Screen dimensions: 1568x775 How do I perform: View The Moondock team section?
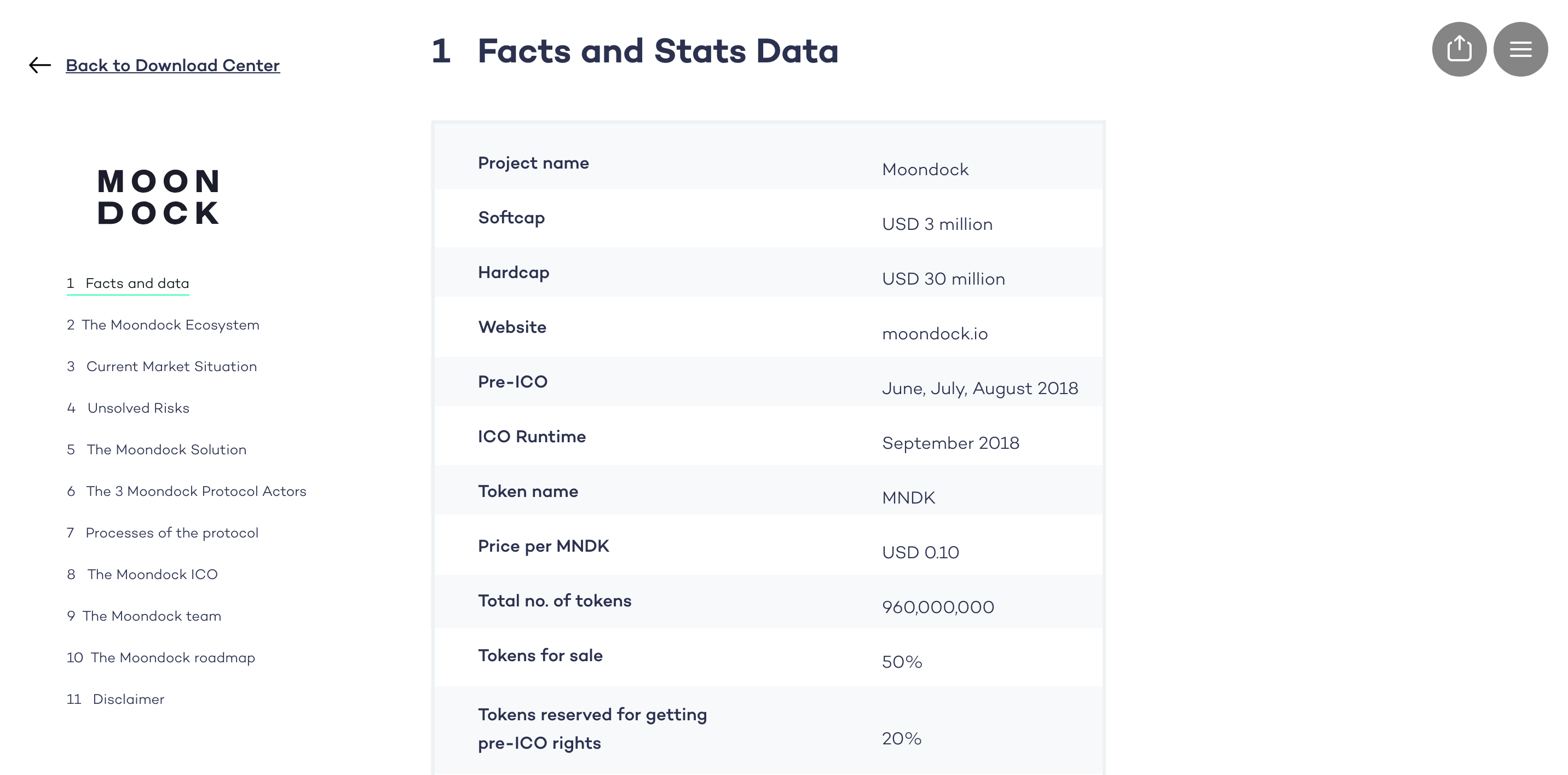tap(143, 616)
